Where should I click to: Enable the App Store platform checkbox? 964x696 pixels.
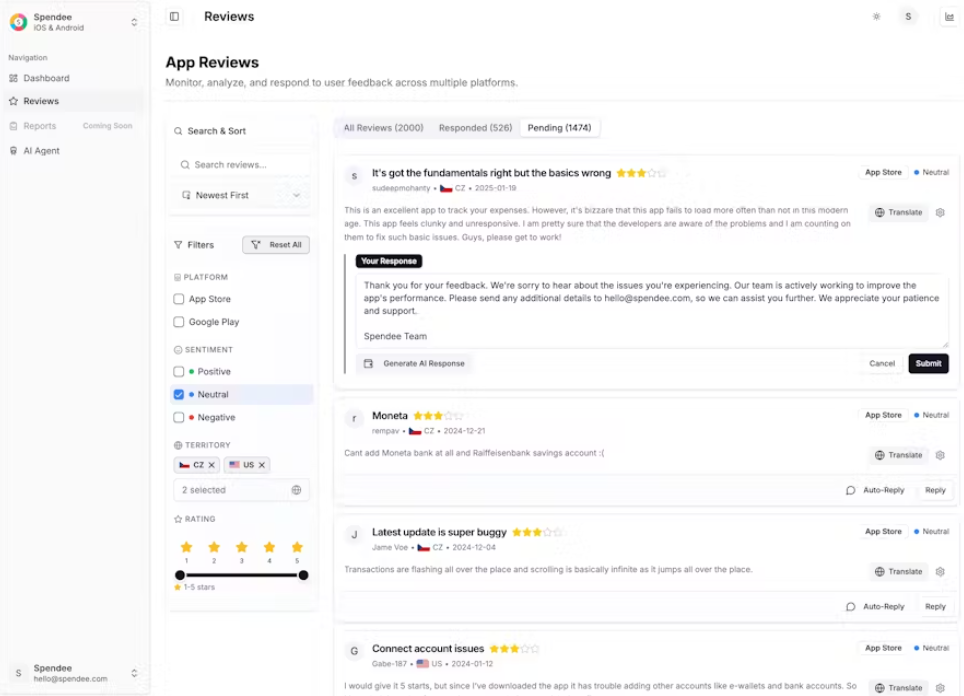point(179,299)
